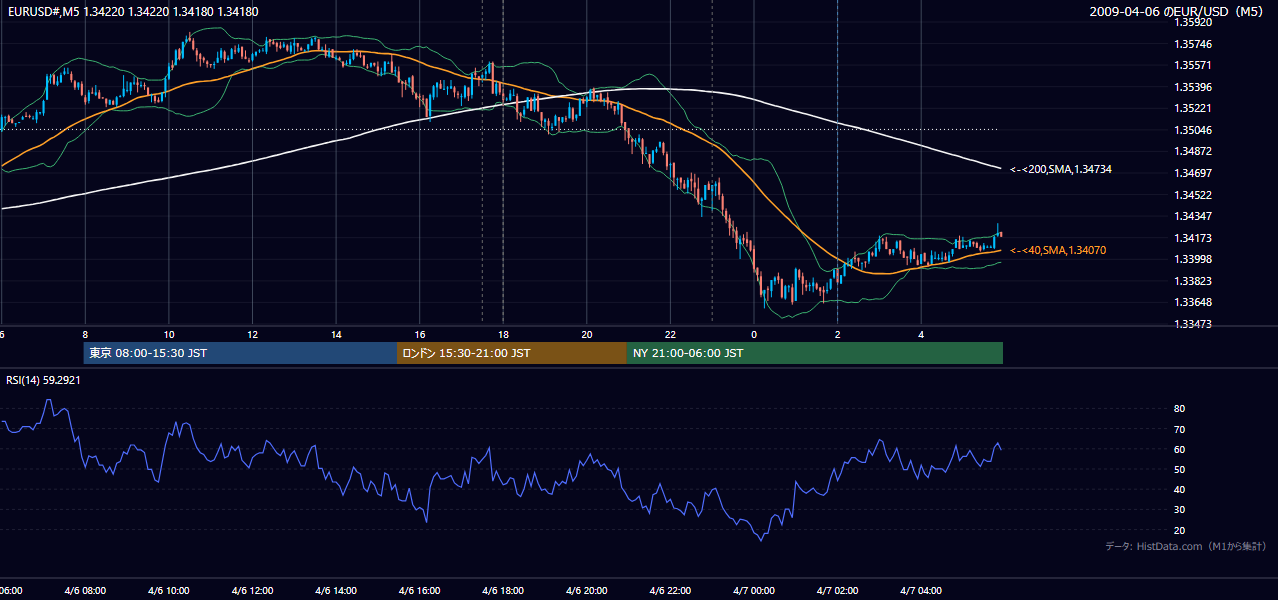Click the Tokyo 08:00-15:30 JST session bar
This screenshot has height=600, width=1278.
click(240, 353)
